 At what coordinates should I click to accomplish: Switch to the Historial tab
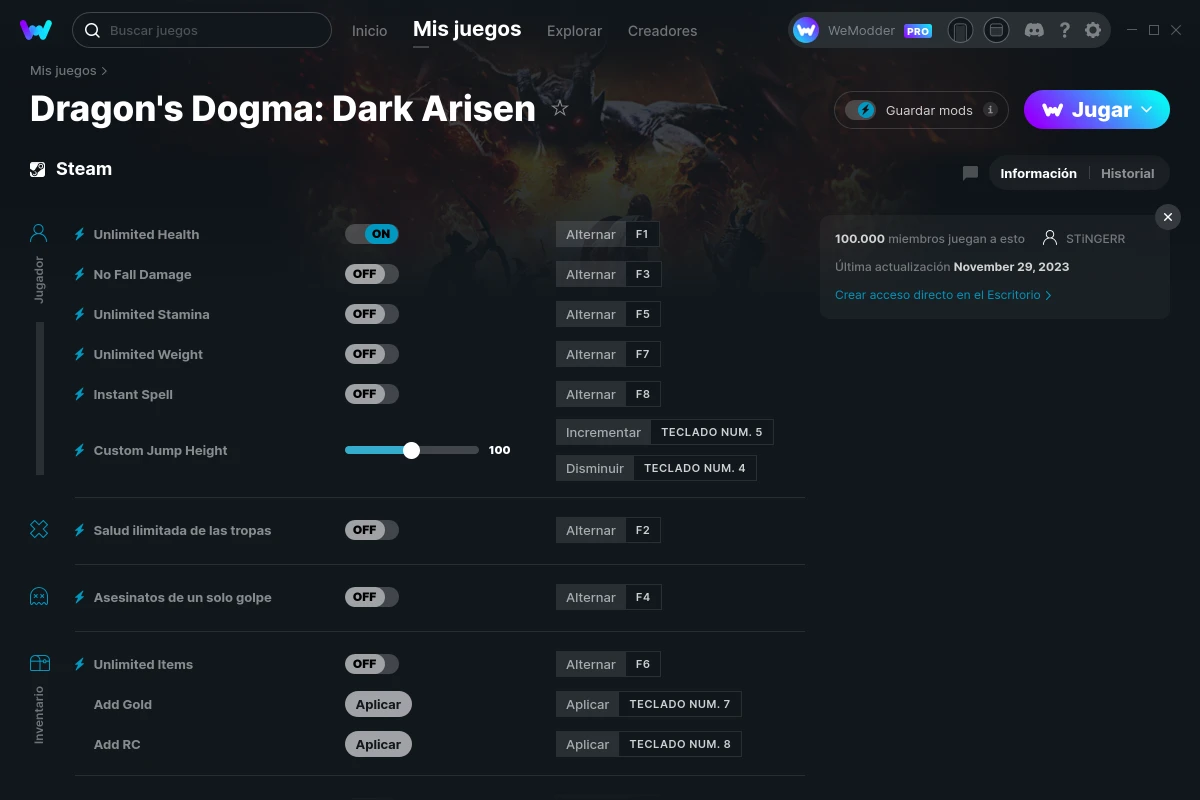point(1128,173)
